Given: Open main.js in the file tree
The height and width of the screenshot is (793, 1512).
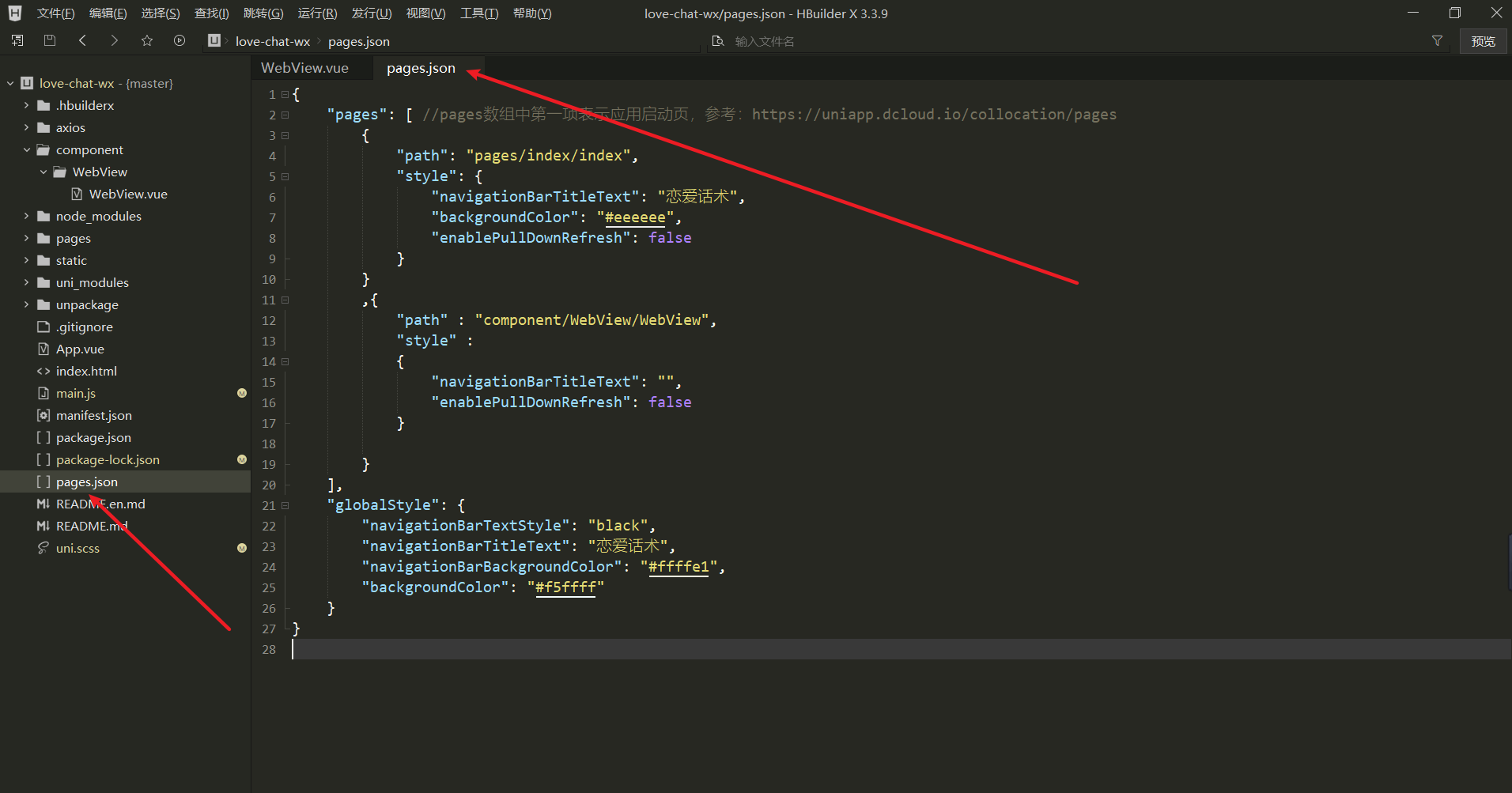Looking at the screenshot, I should coord(125,393).
